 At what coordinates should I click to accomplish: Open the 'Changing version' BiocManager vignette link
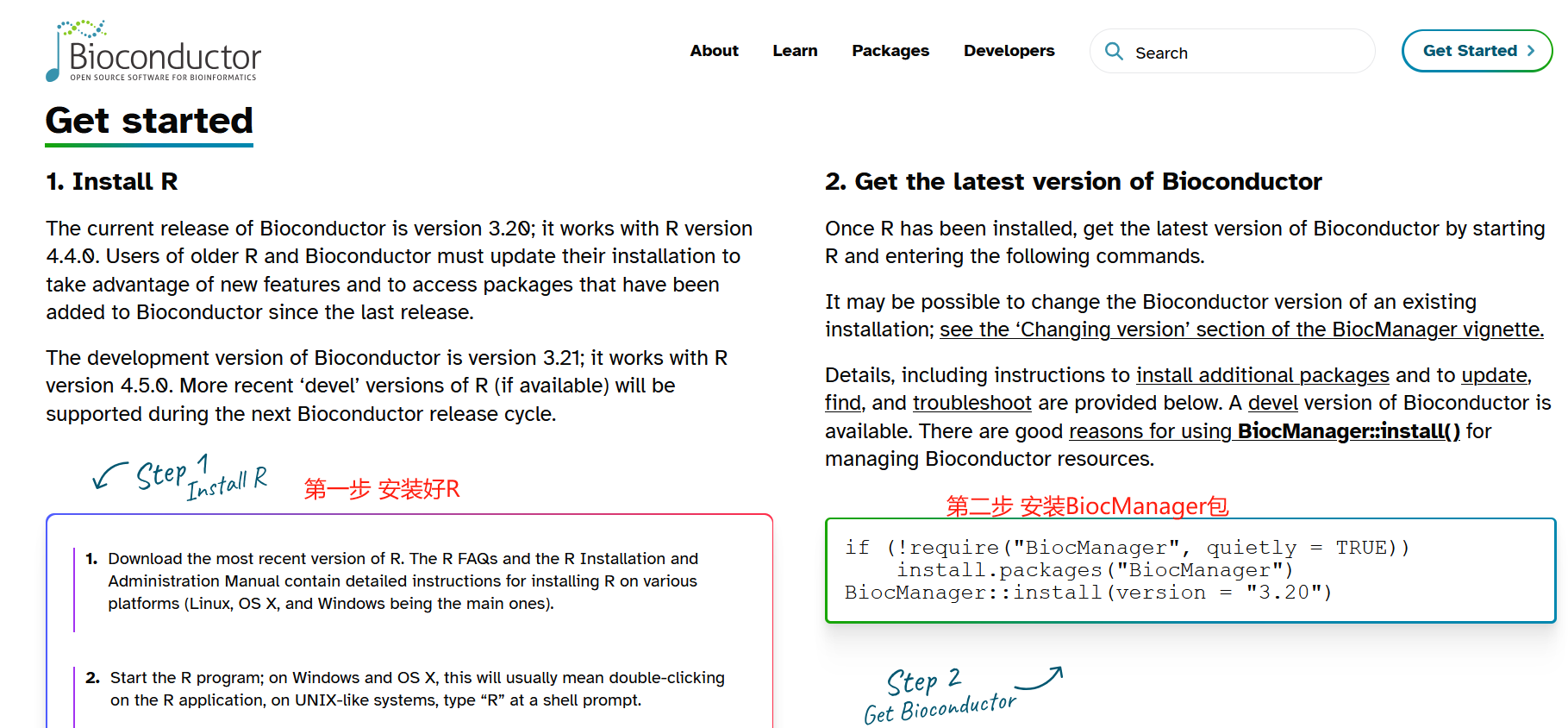tap(1241, 329)
